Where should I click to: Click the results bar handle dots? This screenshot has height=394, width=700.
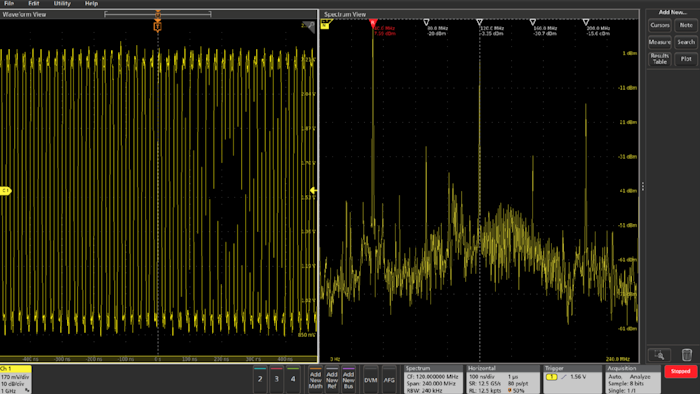(642, 187)
